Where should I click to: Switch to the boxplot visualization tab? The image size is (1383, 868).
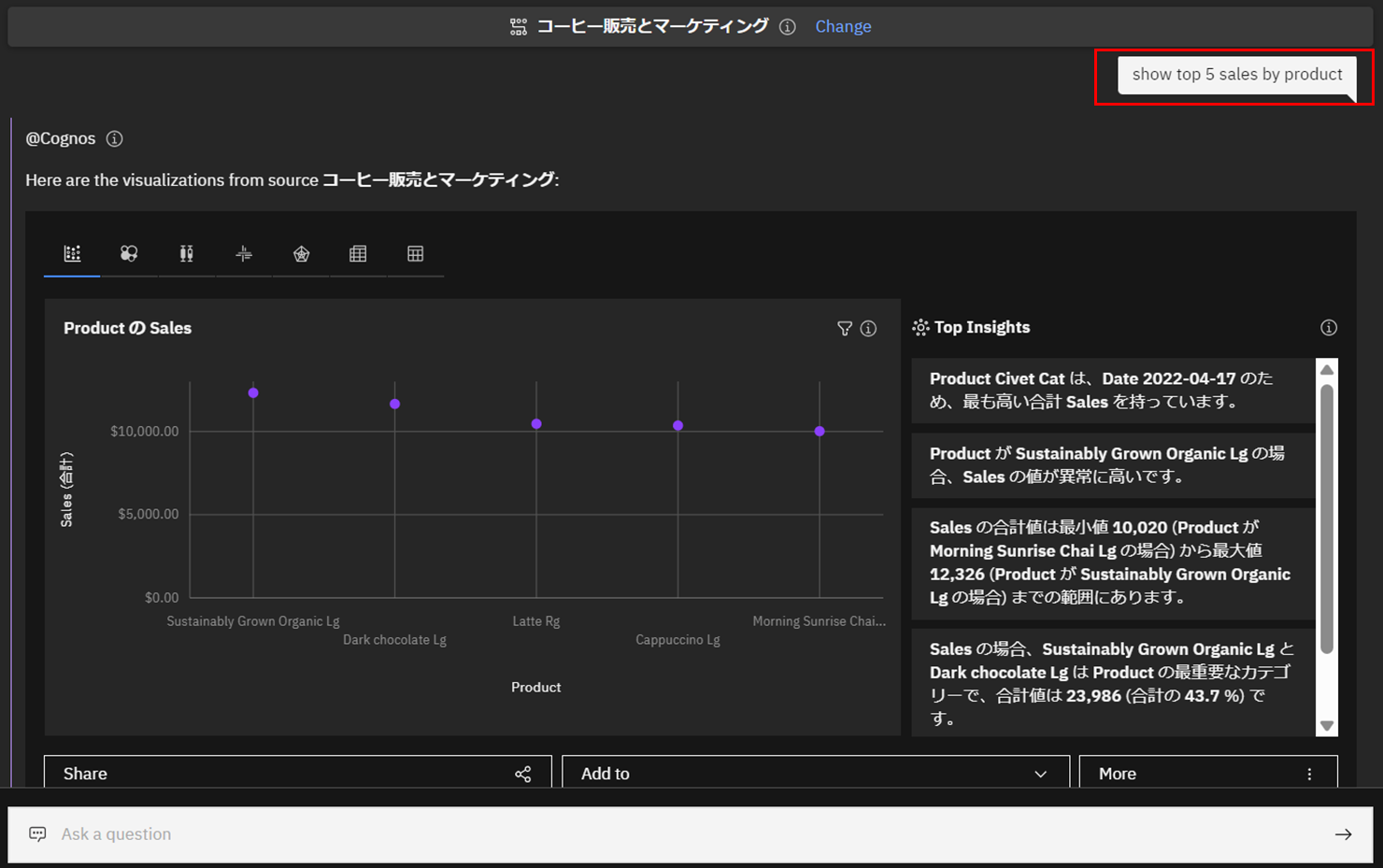(187, 253)
